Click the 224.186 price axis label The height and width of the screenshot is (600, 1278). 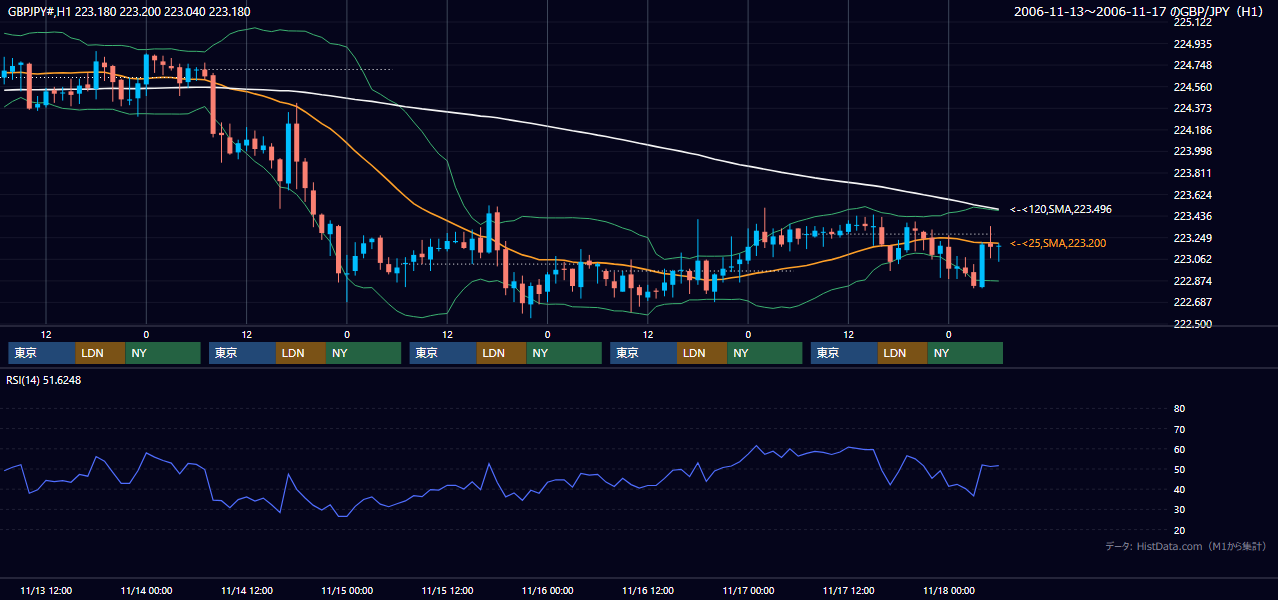click(1193, 130)
